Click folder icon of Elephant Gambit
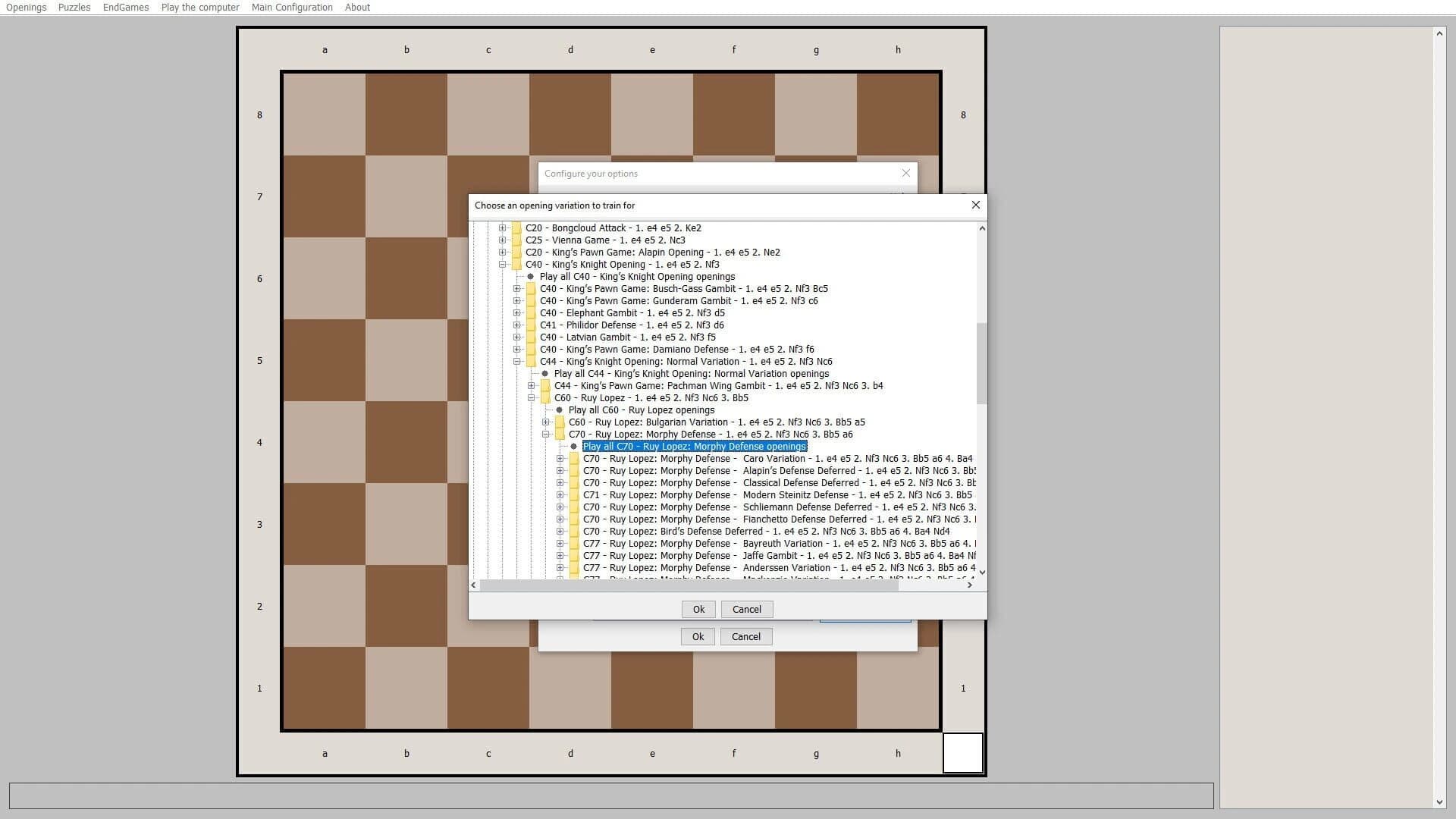 531,312
